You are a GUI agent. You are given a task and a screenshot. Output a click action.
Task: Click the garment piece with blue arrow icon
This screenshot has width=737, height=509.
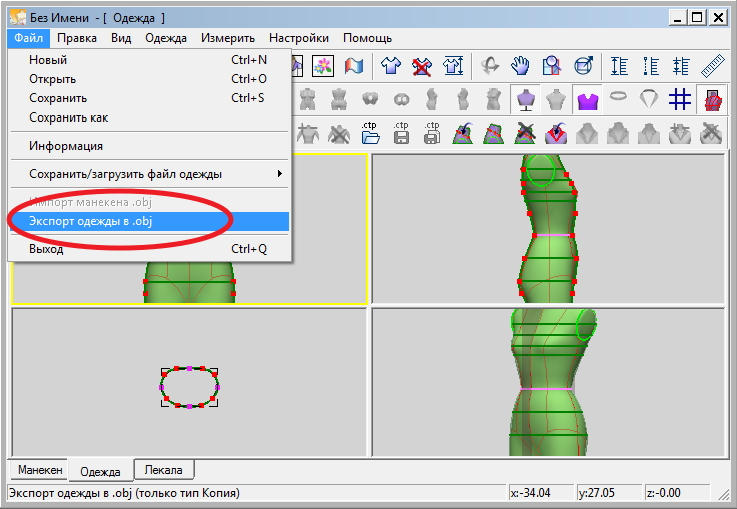click(463, 133)
